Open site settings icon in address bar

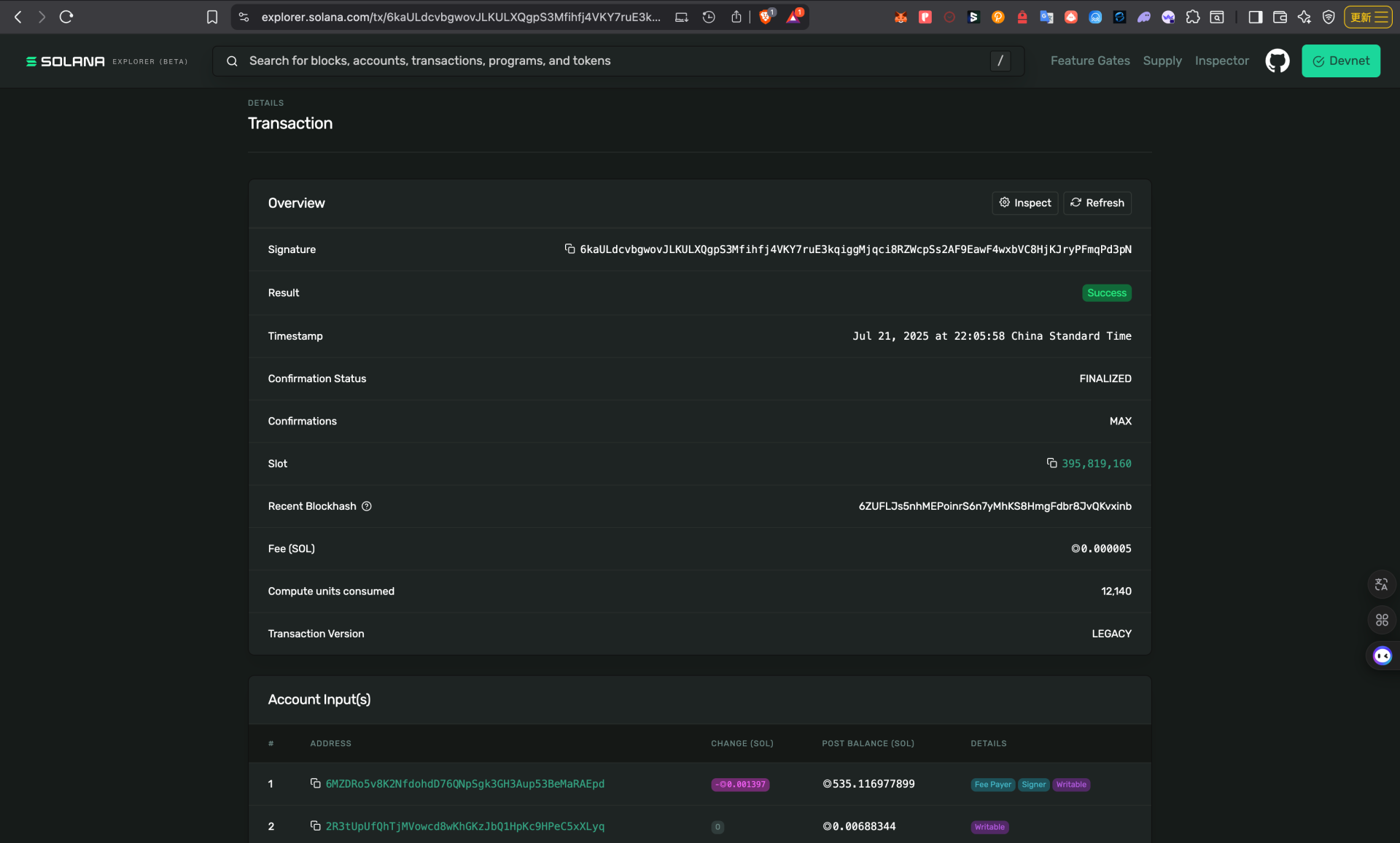tap(244, 17)
